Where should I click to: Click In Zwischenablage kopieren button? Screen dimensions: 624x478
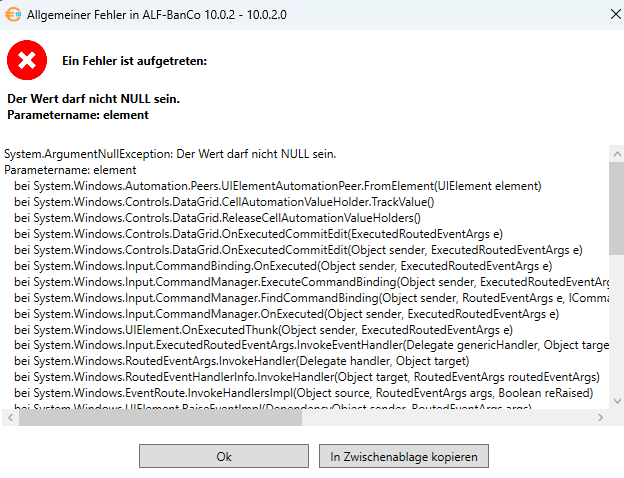point(404,456)
